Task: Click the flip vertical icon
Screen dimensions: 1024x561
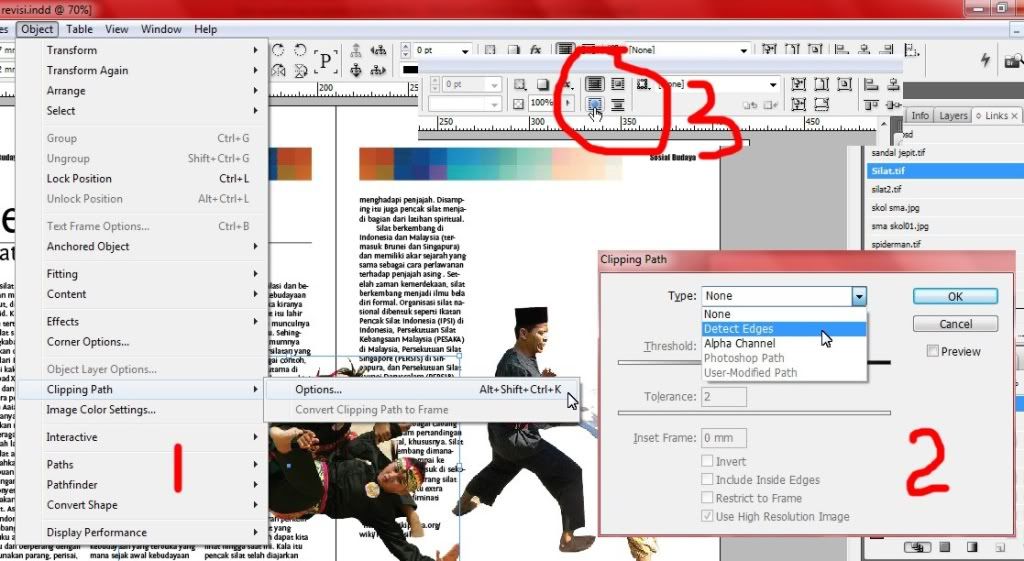Action: pyautogui.click(x=300, y=70)
